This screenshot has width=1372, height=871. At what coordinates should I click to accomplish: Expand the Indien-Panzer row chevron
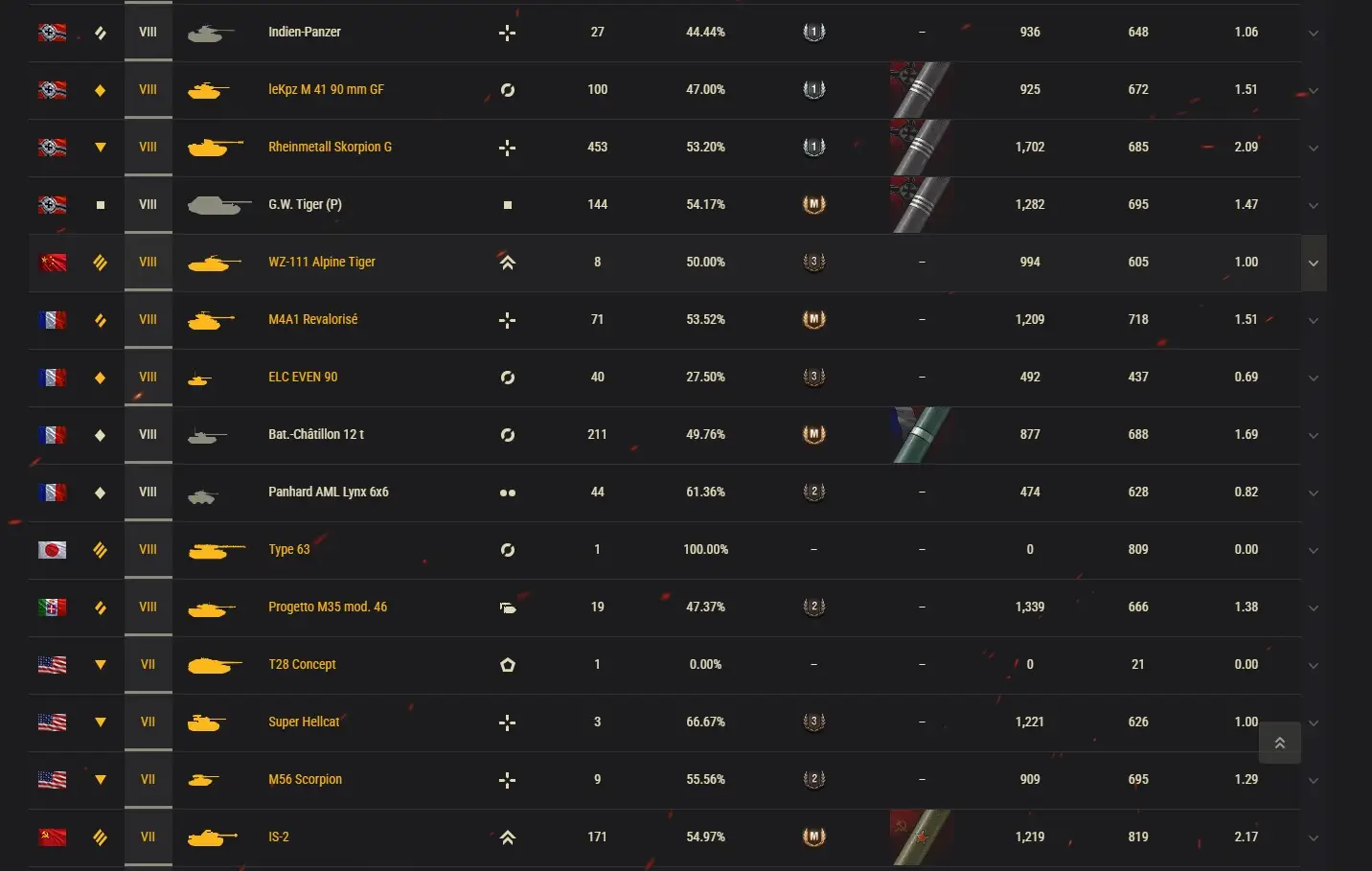coord(1314,33)
